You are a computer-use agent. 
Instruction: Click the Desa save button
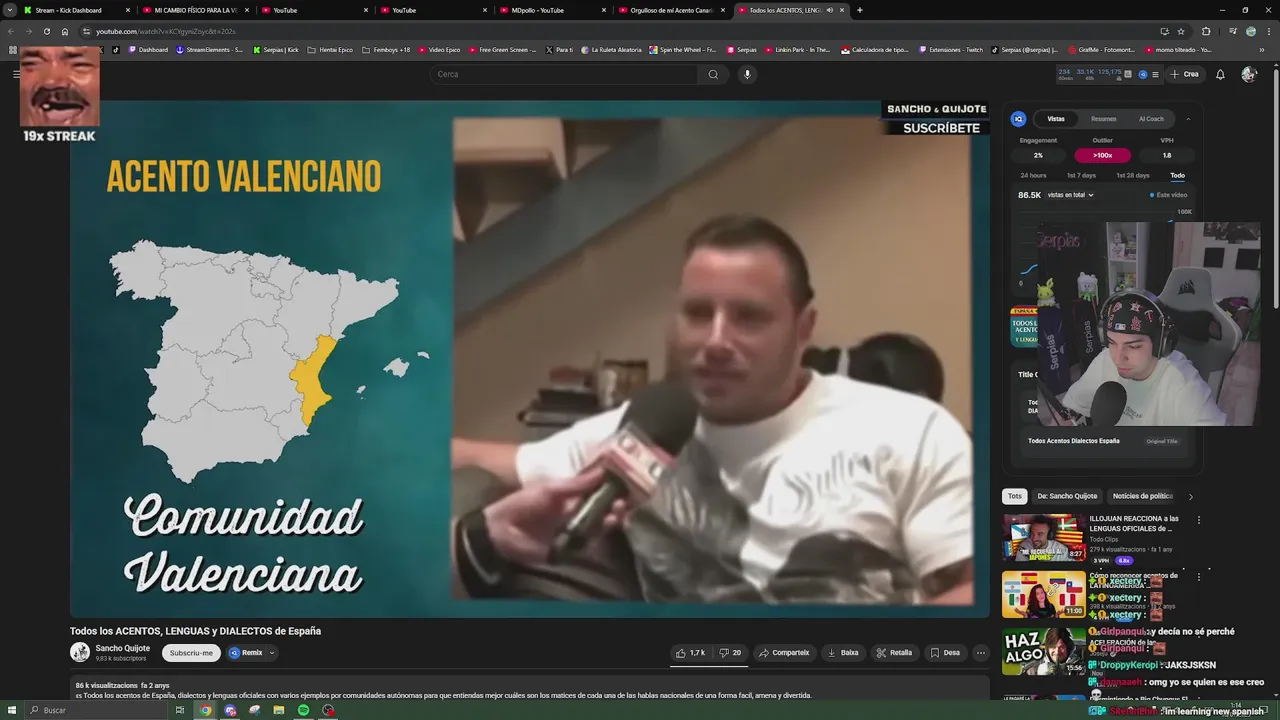click(945, 653)
